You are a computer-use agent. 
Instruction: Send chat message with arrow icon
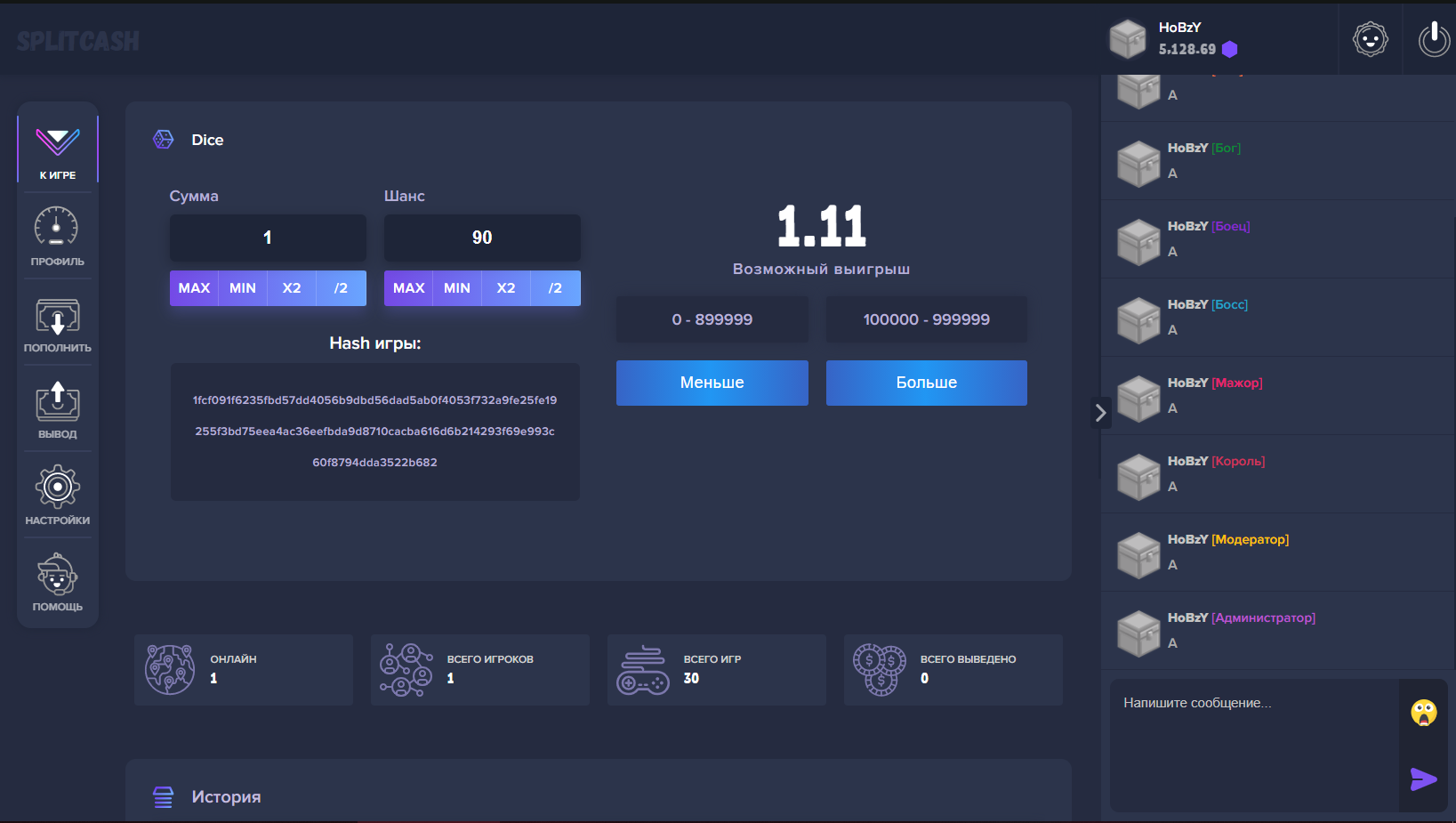pyautogui.click(x=1423, y=779)
